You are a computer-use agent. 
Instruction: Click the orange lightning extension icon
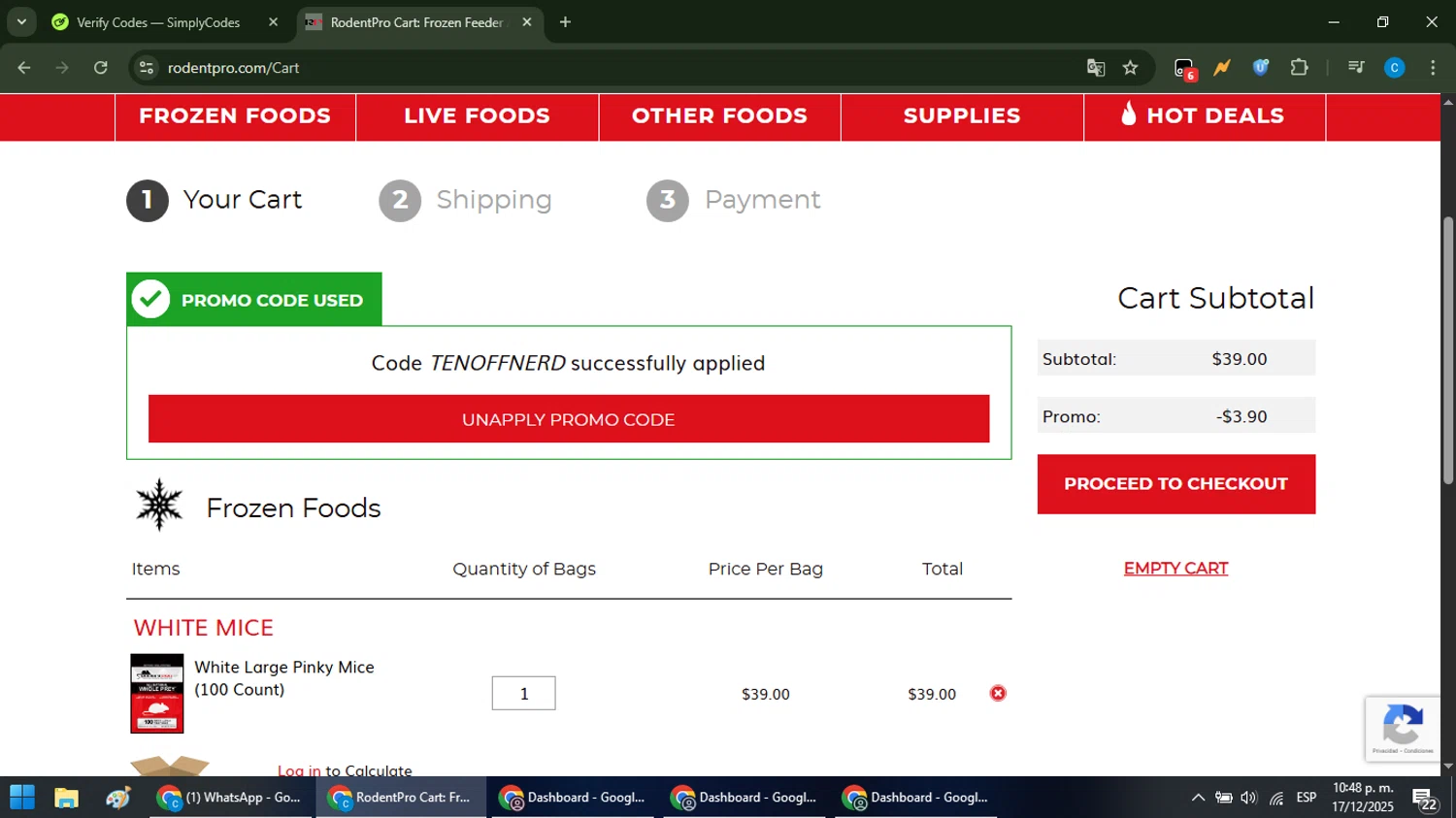click(x=1222, y=68)
